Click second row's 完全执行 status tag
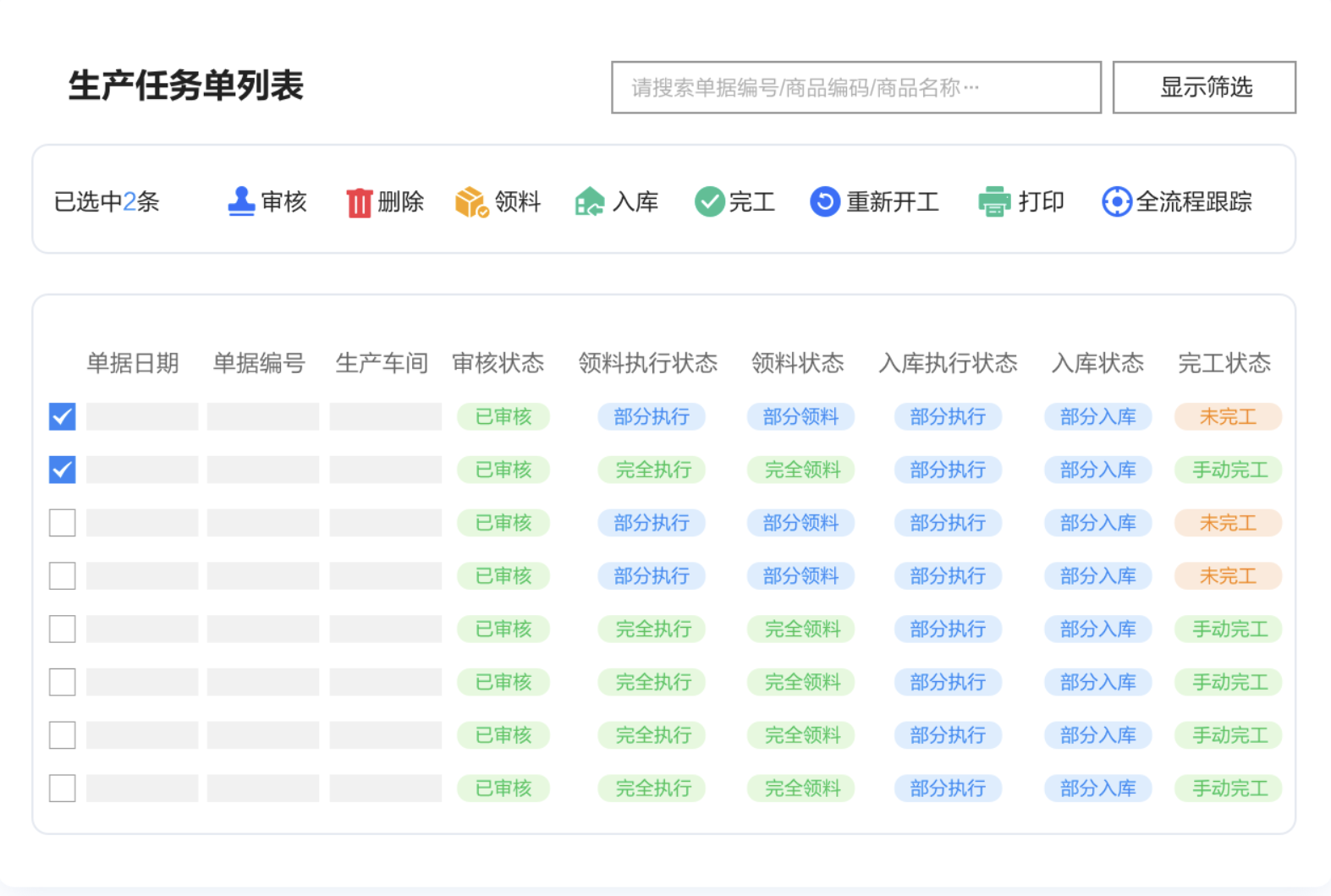1331x896 pixels. [652, 470]
